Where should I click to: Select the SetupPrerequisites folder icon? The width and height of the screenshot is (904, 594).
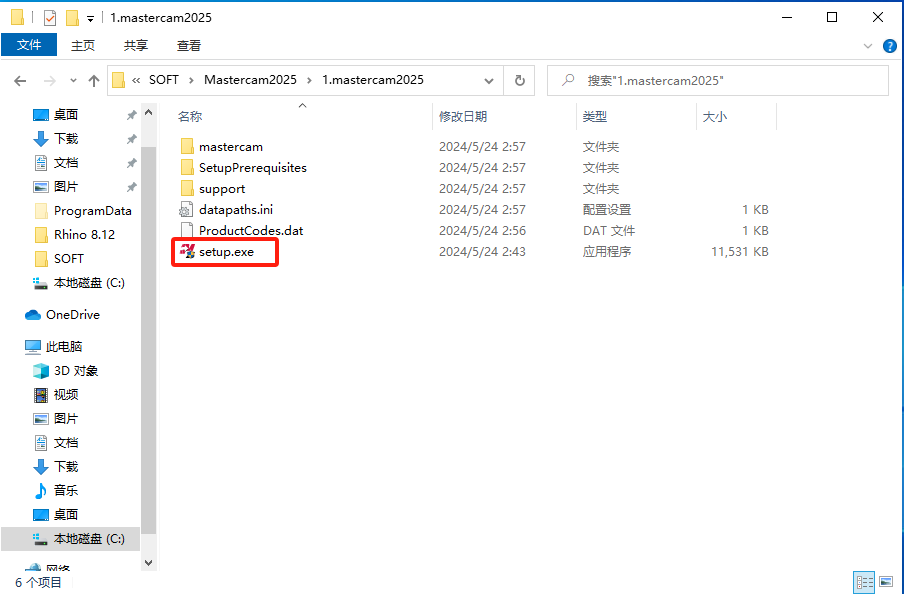(187, 168)
